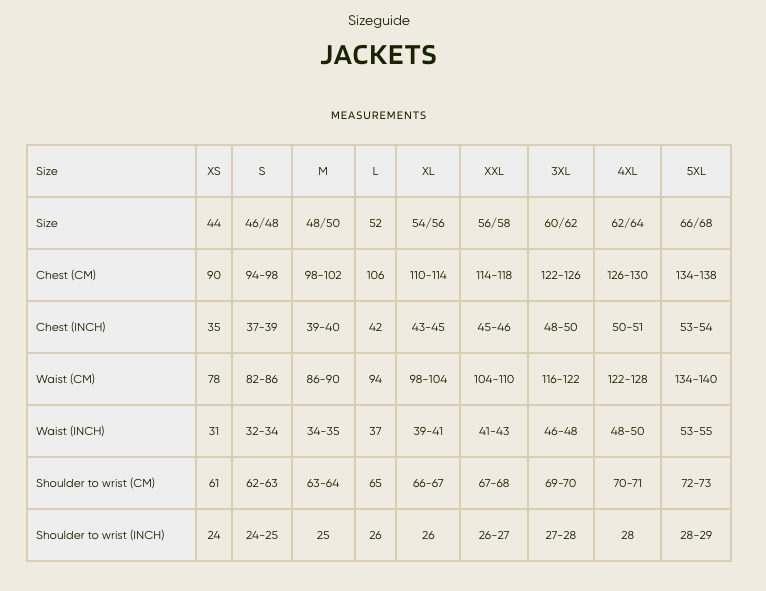The height and width of the screenshot is (591, 766).
Task: Click the Waist (INCH) row label
Action: pos(70,431)
